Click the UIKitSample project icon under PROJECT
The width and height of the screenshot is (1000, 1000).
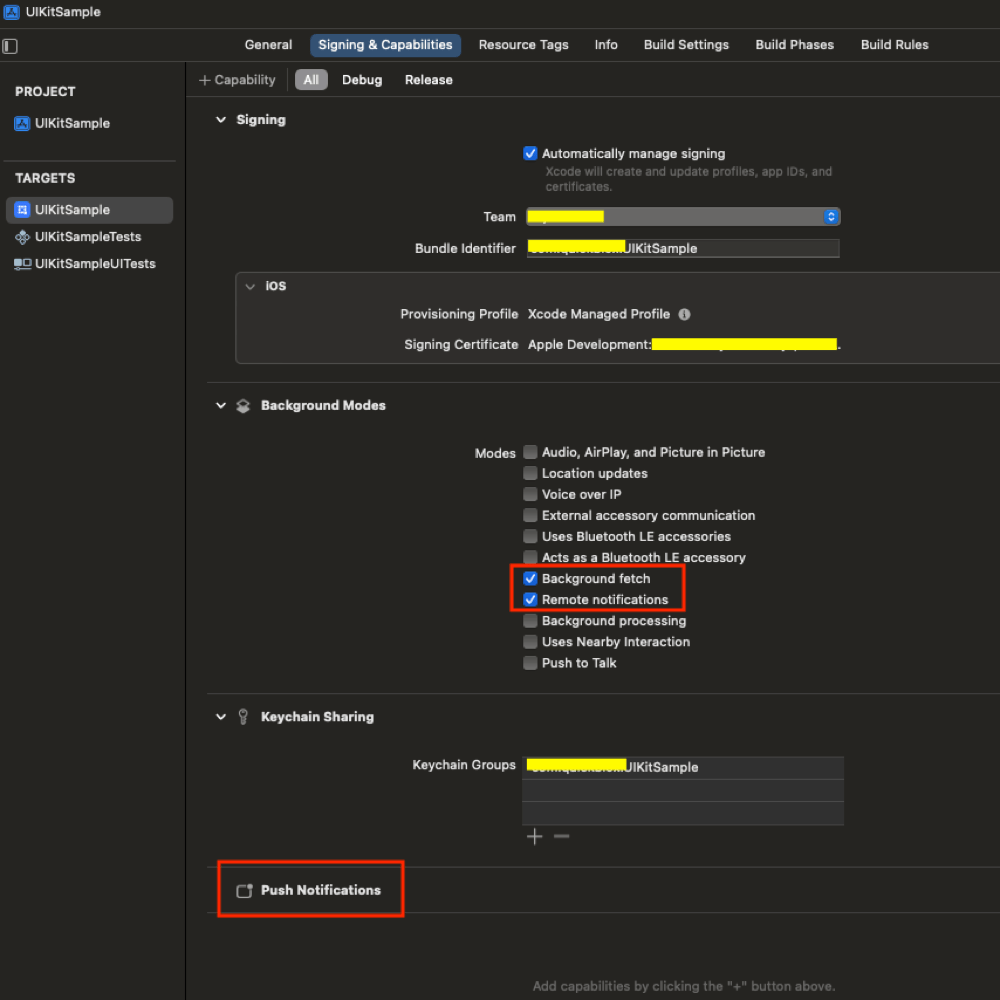22,123
